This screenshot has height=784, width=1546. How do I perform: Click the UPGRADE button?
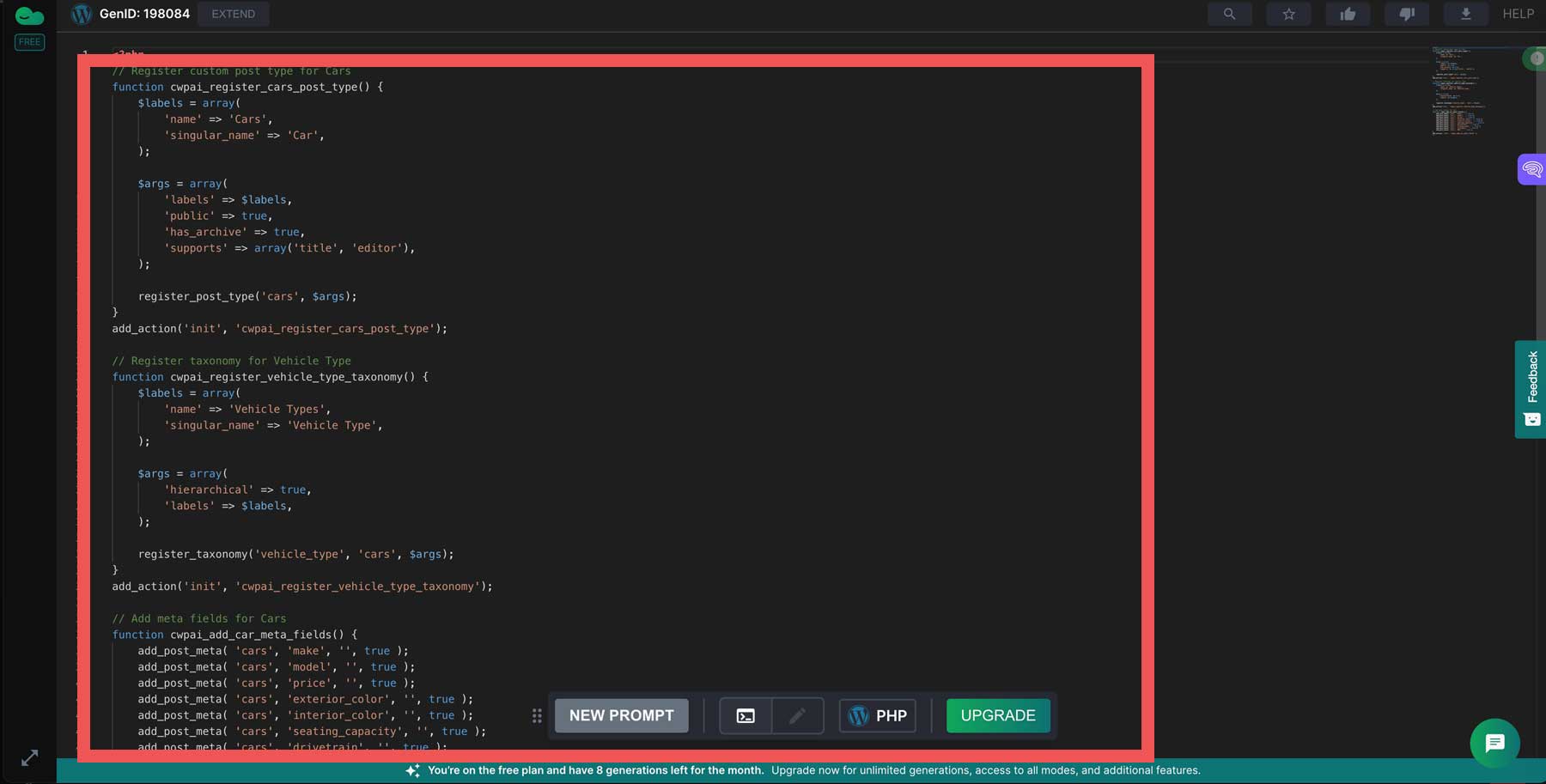pos(997,714)
